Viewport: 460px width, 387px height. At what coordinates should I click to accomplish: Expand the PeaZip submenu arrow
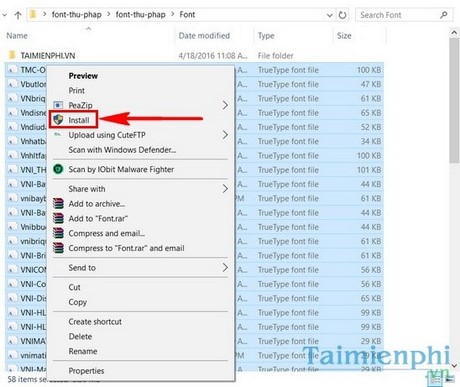click(x=225, y=105)
